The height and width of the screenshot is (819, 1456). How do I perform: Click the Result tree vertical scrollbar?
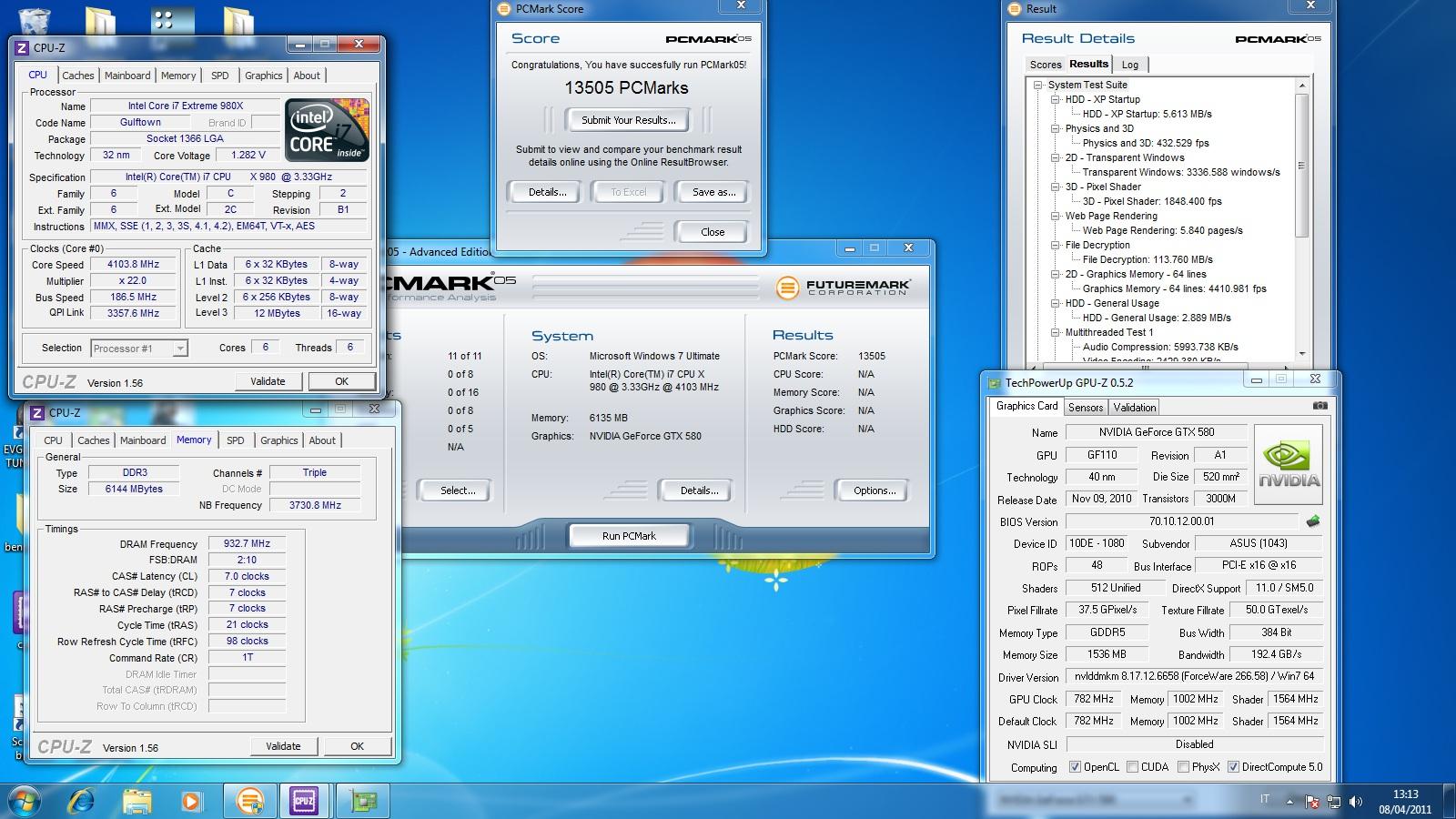1301,219
